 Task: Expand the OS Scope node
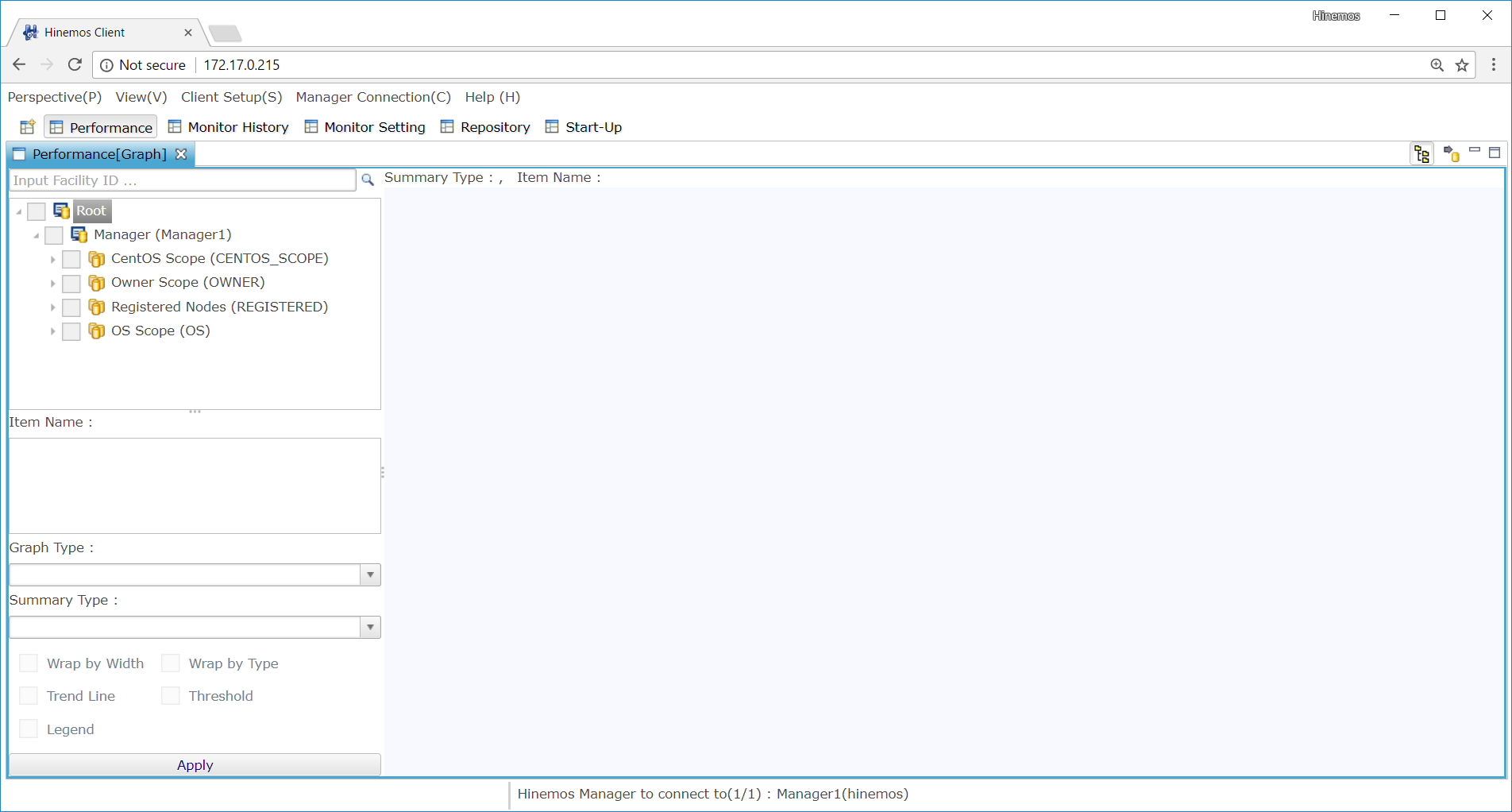coord(53,331)
